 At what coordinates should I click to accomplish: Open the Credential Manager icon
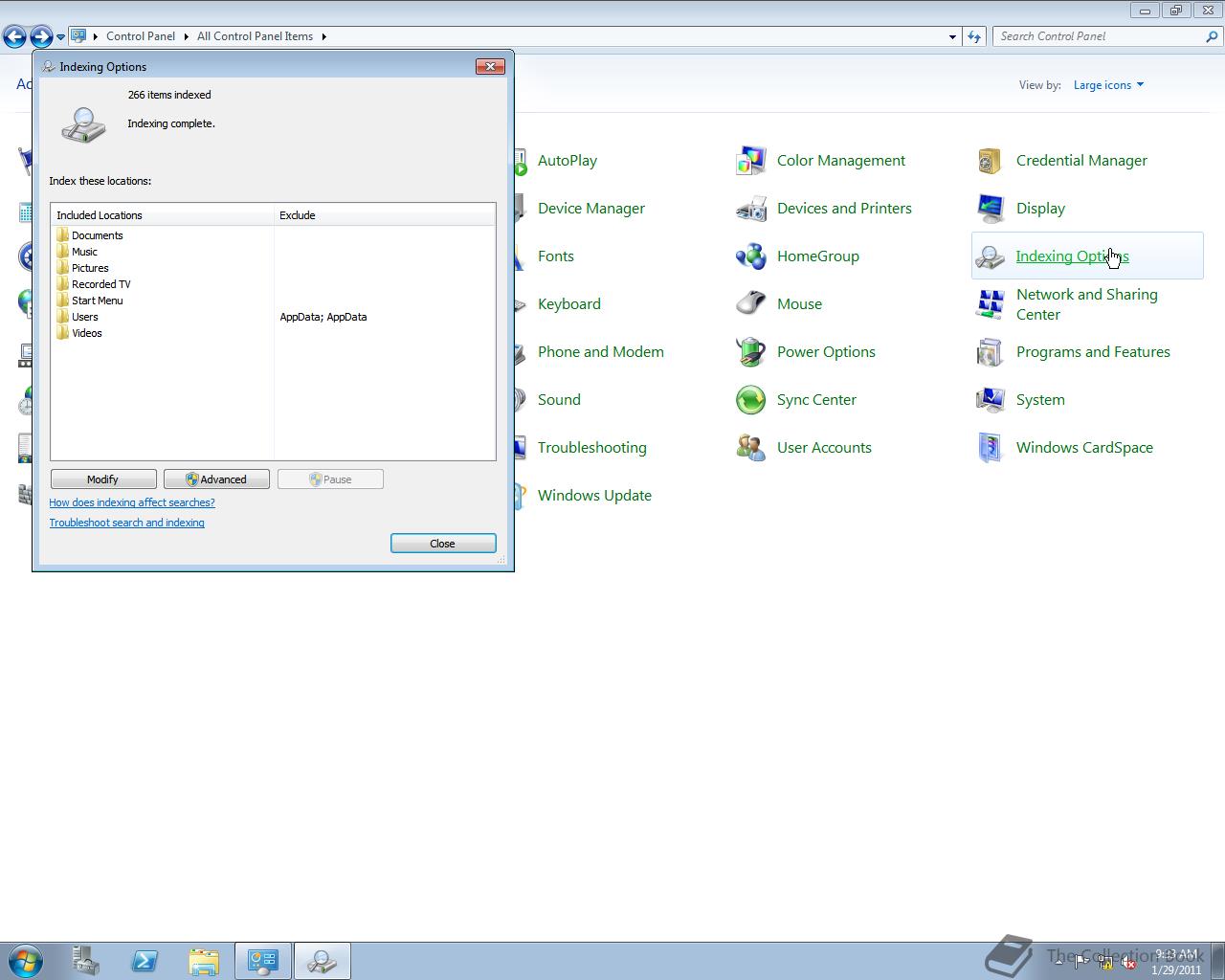991,161
